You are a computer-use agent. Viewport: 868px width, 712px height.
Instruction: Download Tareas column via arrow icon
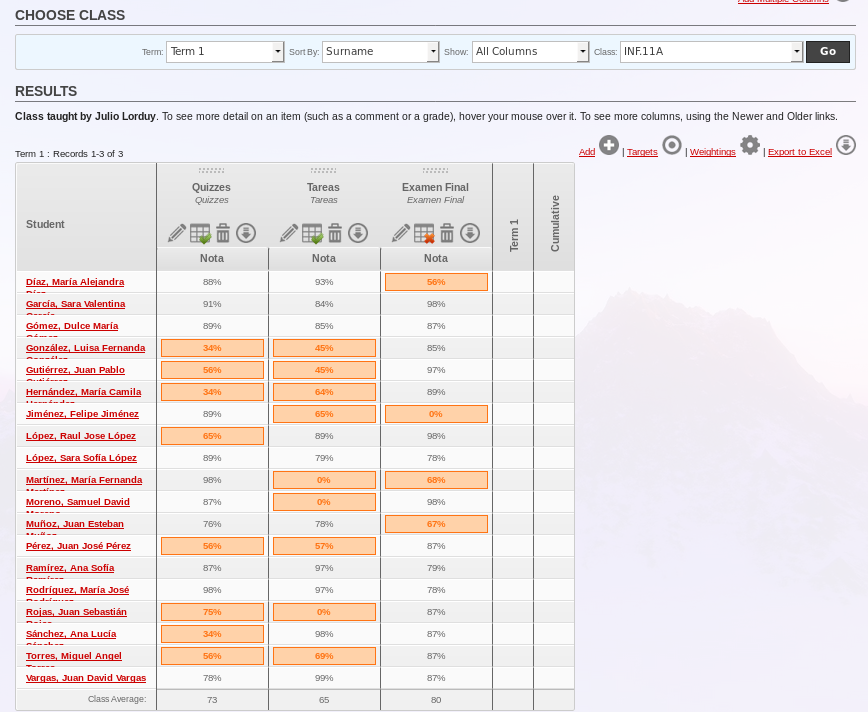(358, 233)
